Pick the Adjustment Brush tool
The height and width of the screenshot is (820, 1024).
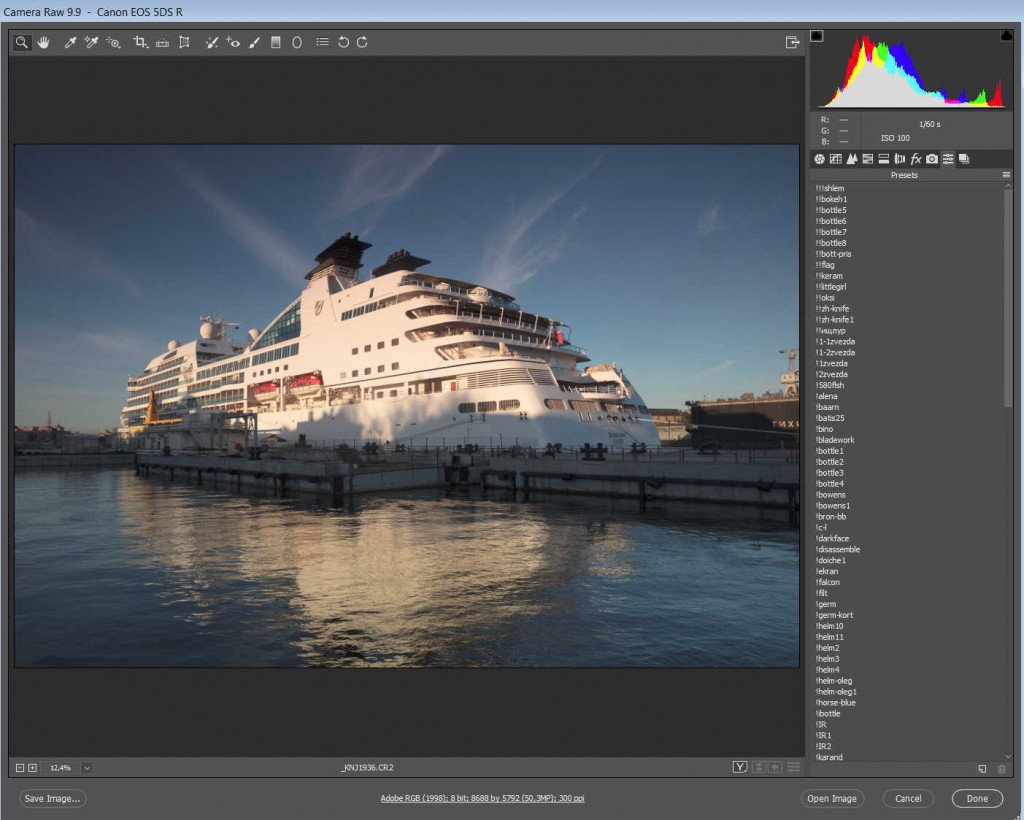click(x=254, y=43)
